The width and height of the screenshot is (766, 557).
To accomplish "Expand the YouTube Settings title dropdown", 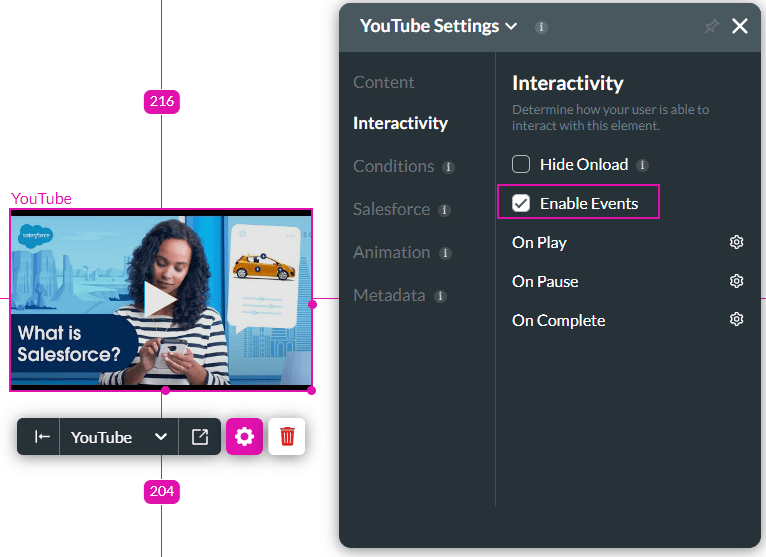I will point(511,26).
